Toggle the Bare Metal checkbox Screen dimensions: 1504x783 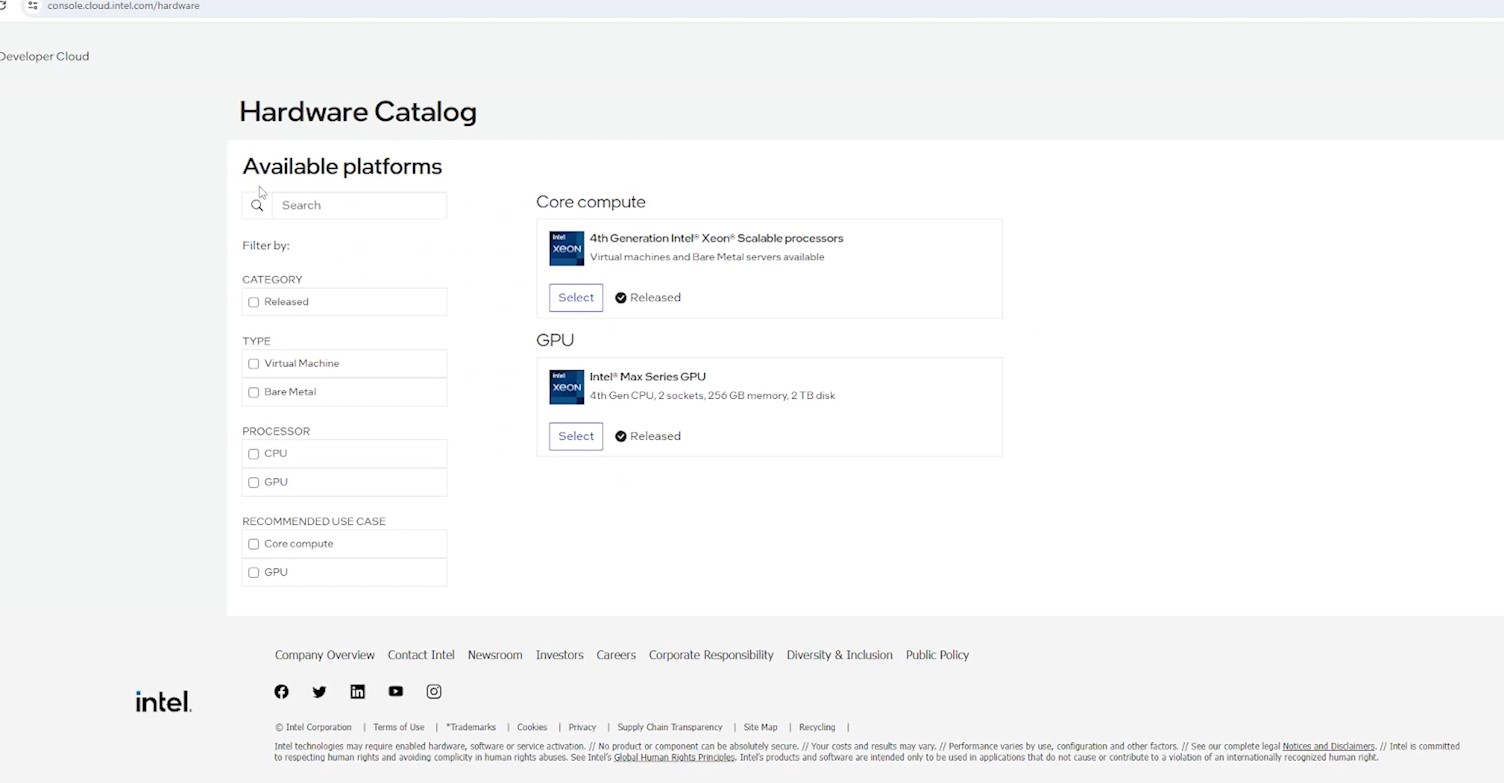coord(254,392)
